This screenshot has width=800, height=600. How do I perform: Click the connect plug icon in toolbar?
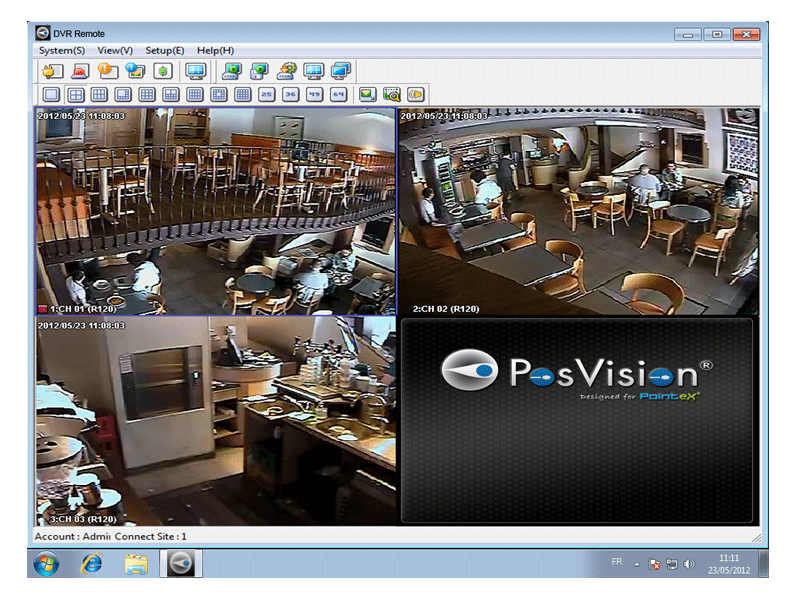(x=52, y=71)
